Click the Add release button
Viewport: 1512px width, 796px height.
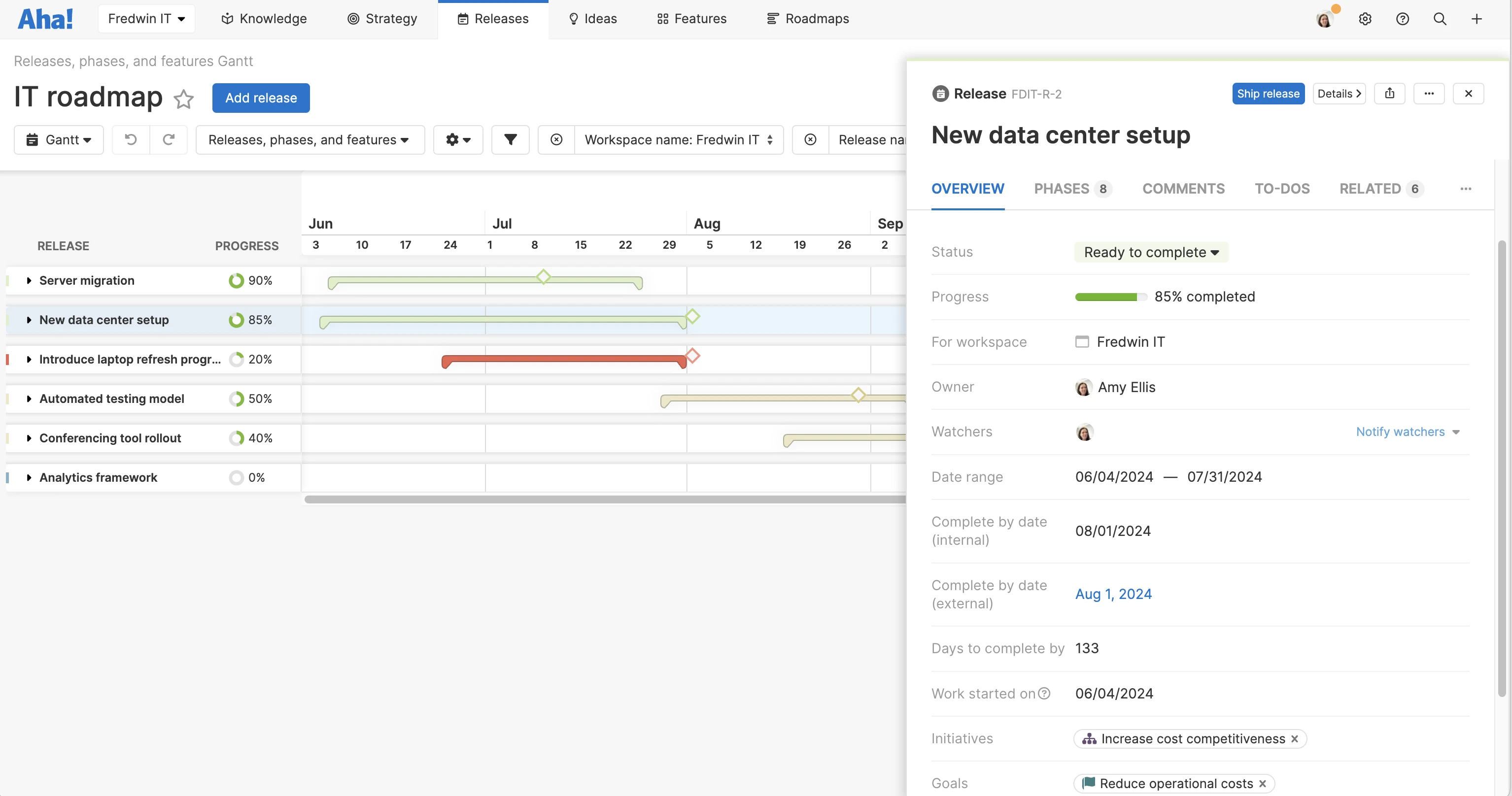[261, 98]
